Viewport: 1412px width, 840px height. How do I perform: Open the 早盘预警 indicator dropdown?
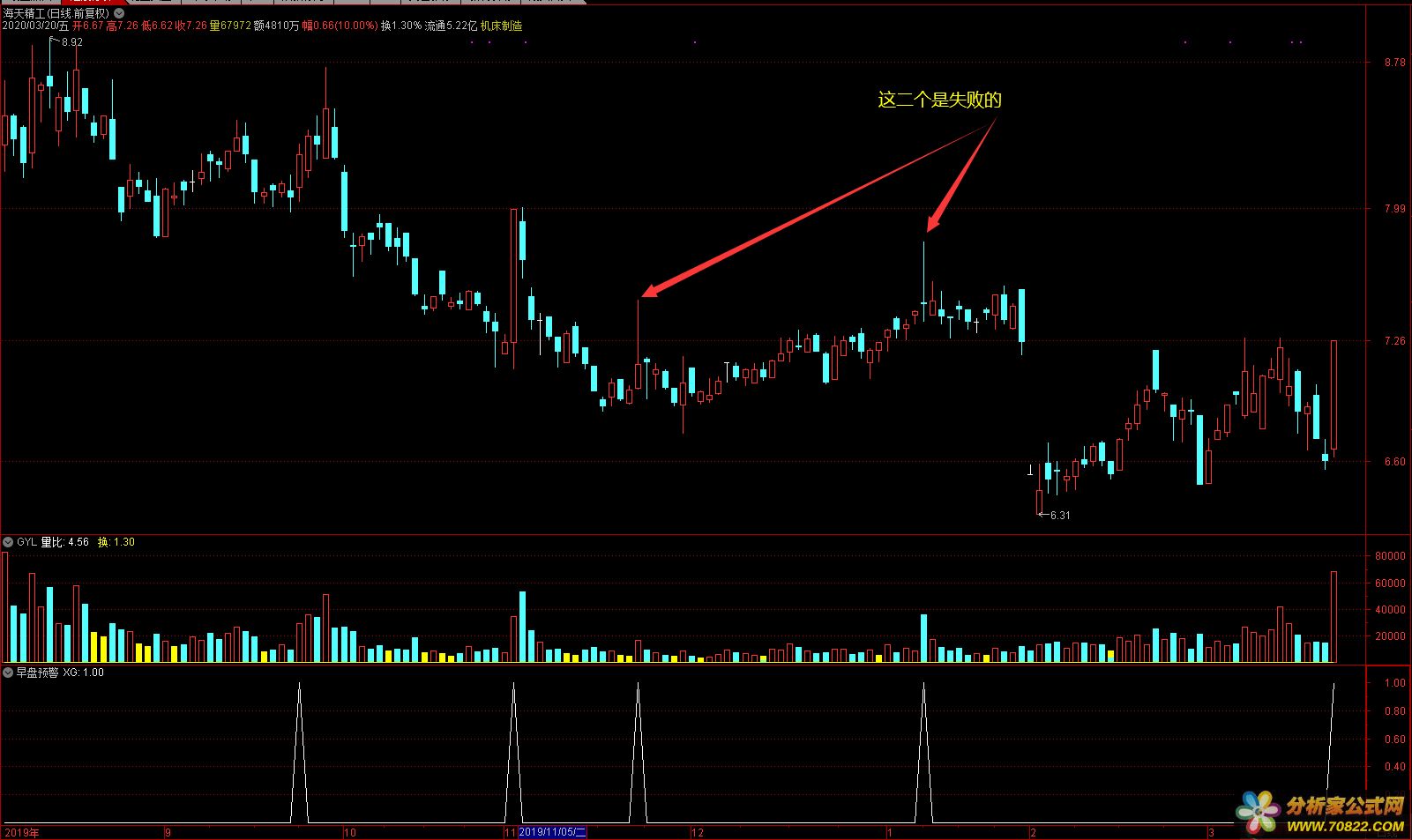point(8,673)
